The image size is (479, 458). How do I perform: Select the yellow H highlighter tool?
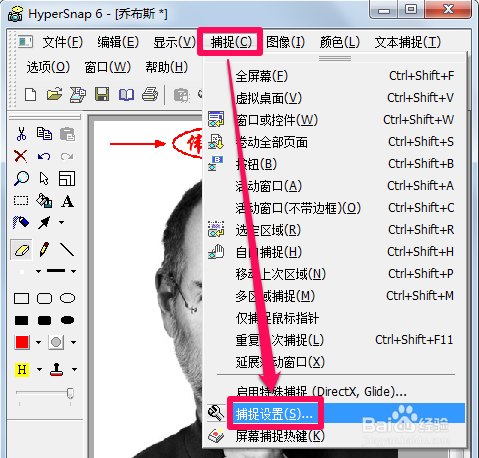coord(22,370)
